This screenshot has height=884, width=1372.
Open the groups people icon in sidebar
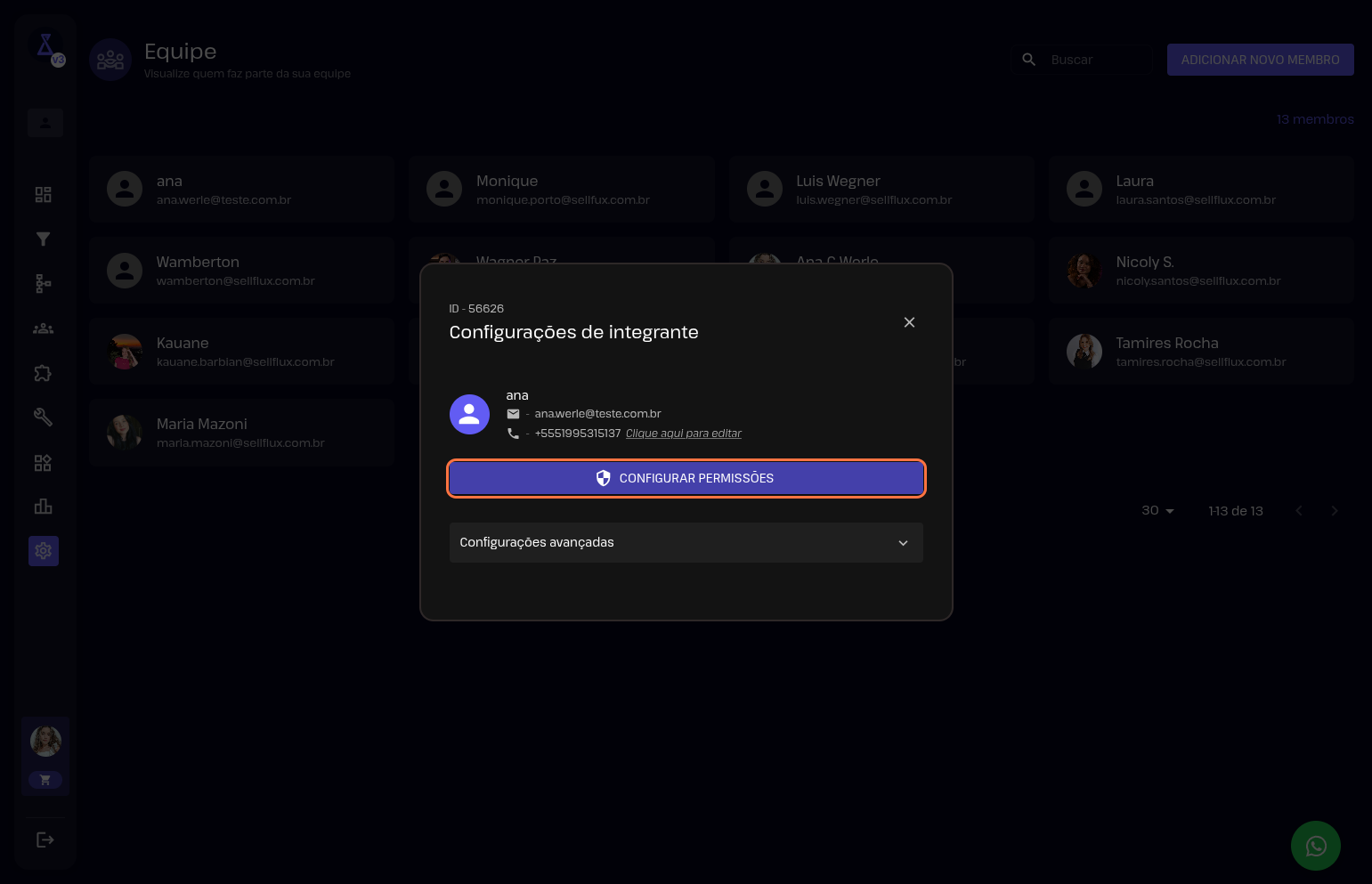pos(43,328)
